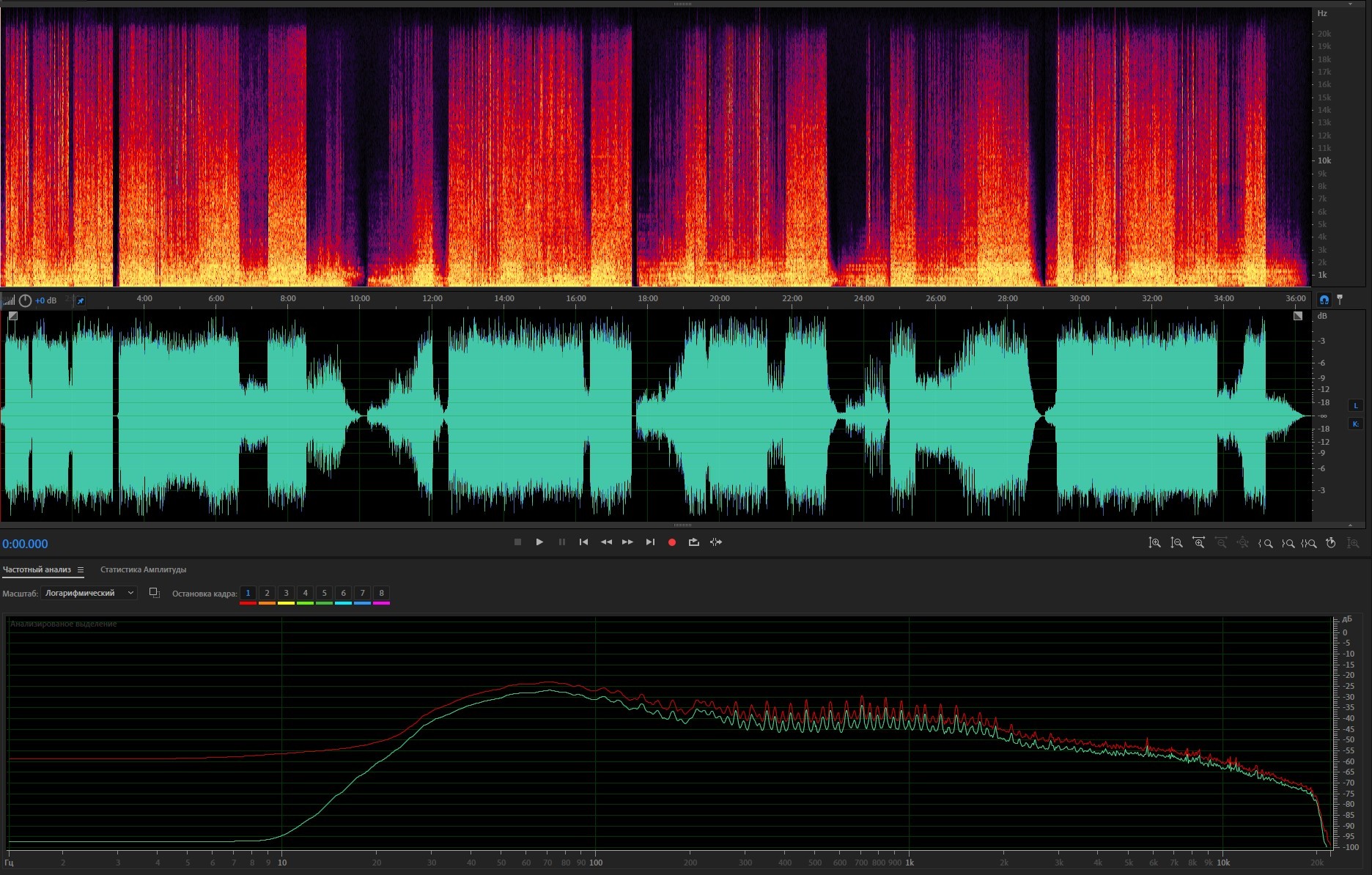Select frame hold button 8
1372x875 pixels.
click(x=381, y=593)
